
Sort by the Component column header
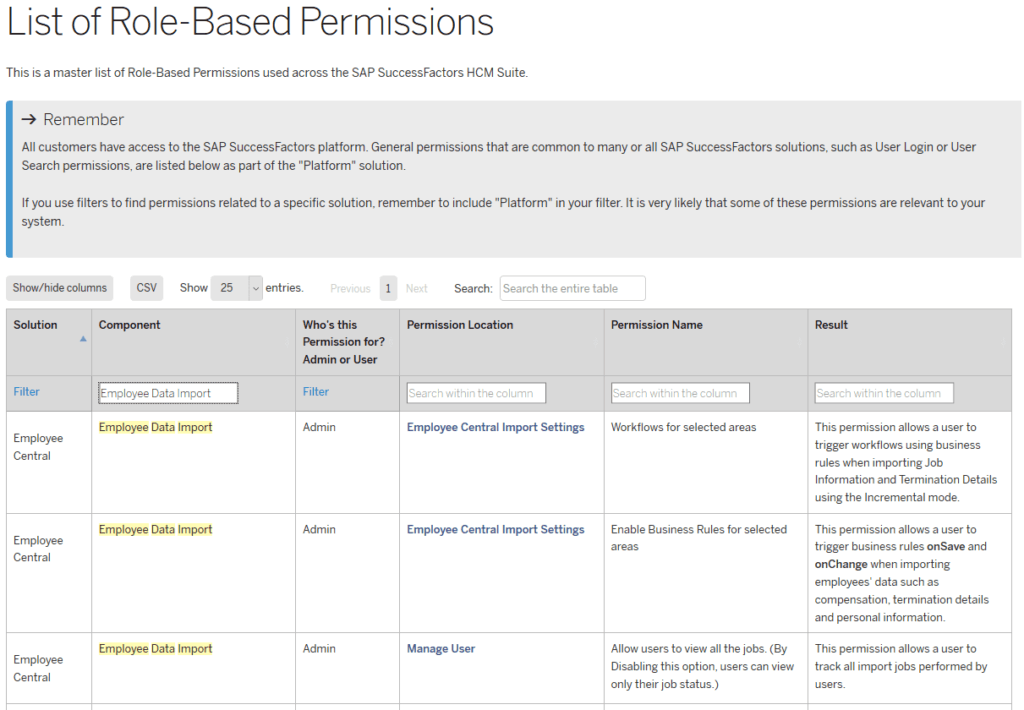click(130, 325)
